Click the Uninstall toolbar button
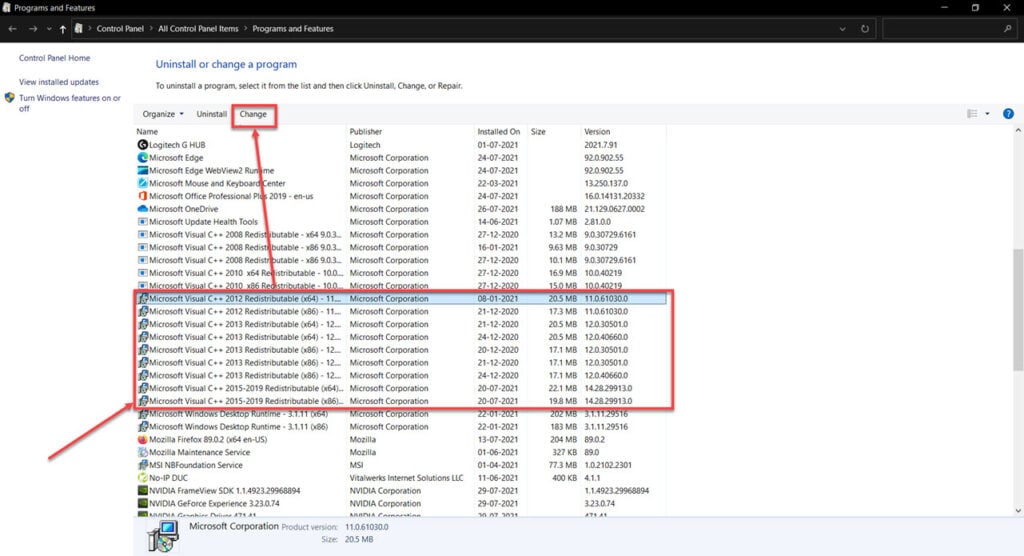This screenshot has height=556, width=1024. pos(212,114)
